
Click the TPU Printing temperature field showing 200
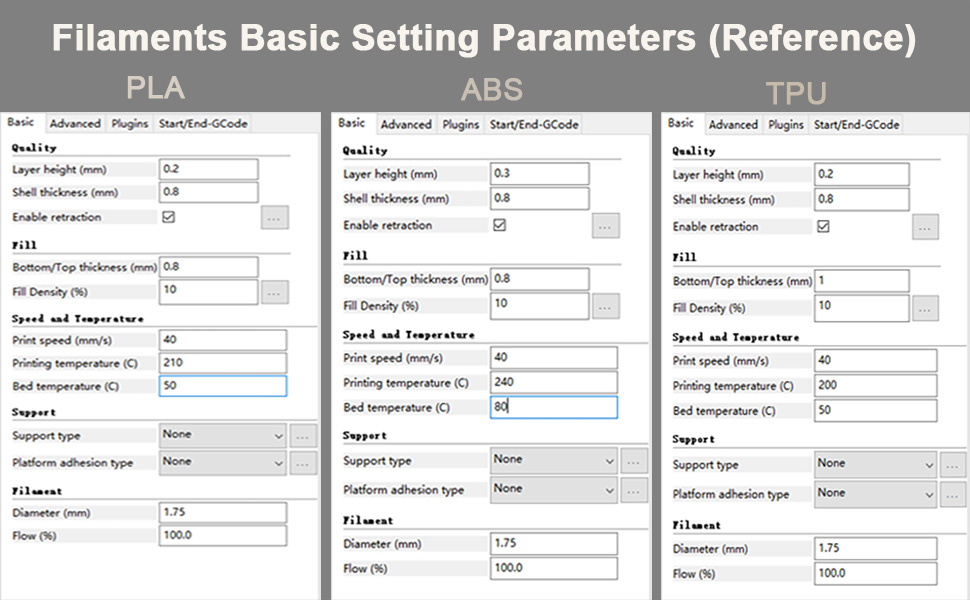[875, 385]
